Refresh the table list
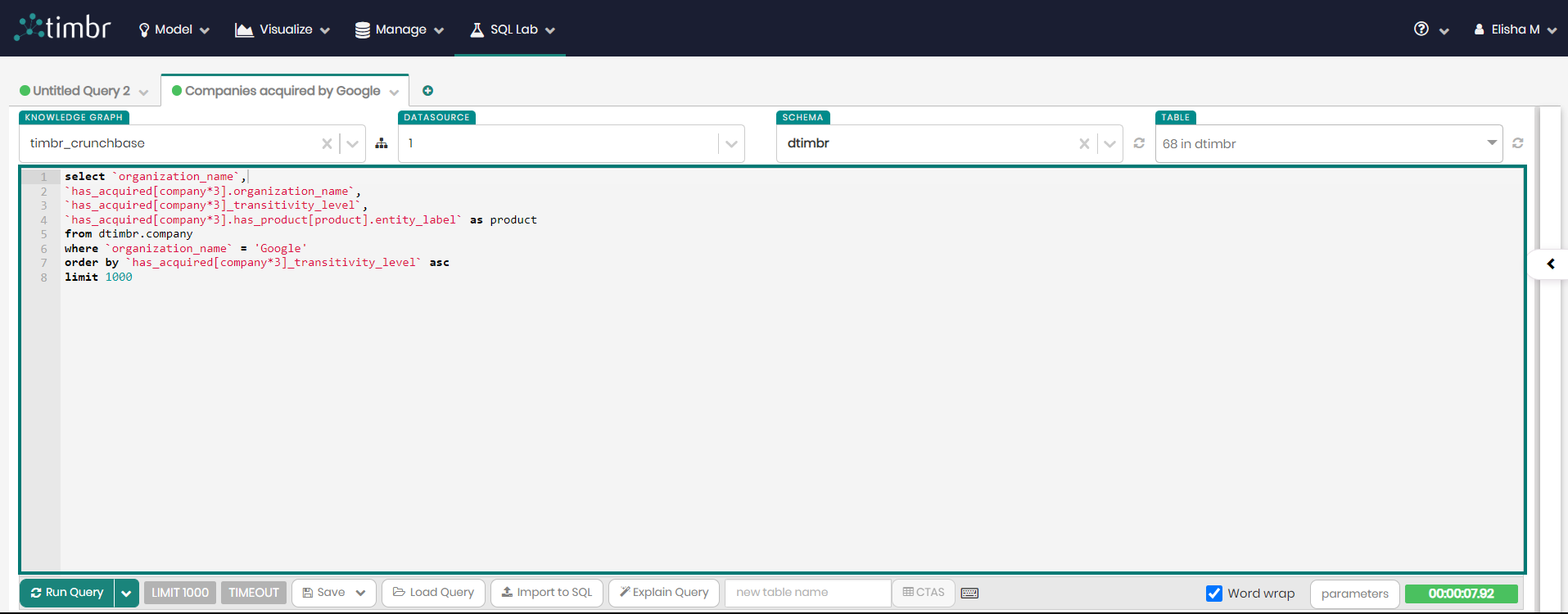The width and height of the screenshot is (1568, 614). (1518, 143)
